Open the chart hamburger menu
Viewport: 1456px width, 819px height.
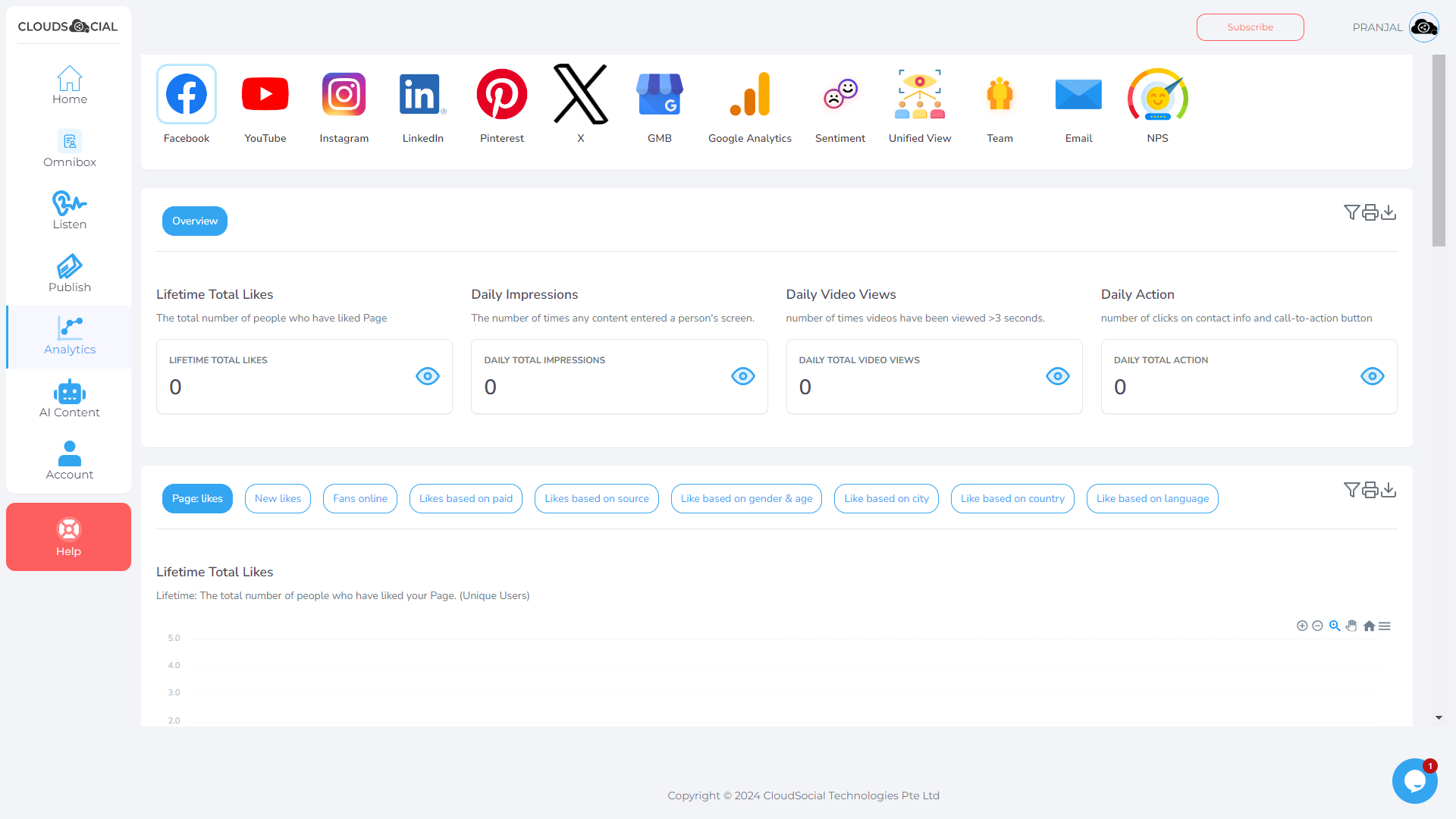click(x=1385, y=626)
